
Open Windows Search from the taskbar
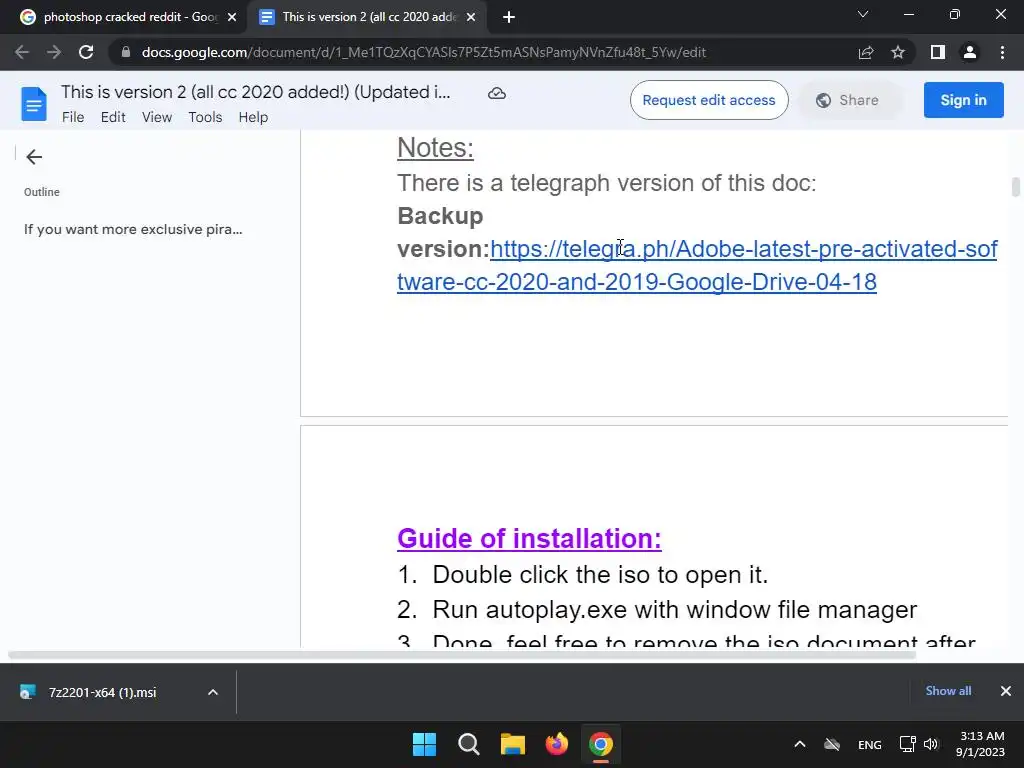coord(468,744)
